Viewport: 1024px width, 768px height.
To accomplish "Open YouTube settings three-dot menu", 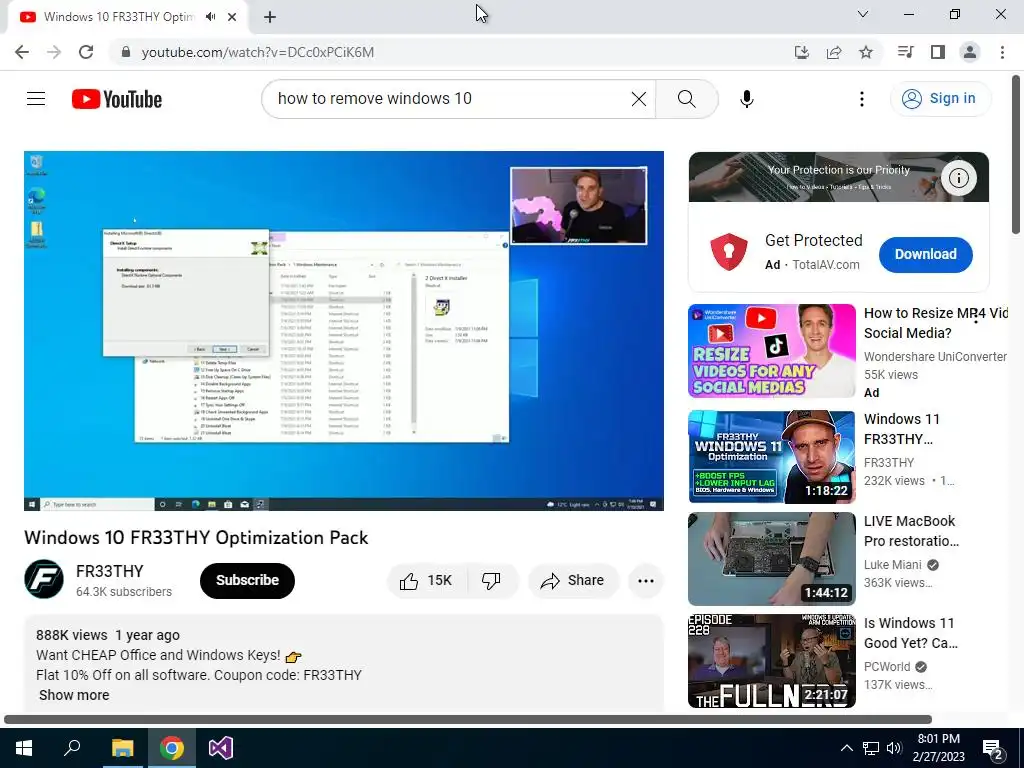I will 862,99.
